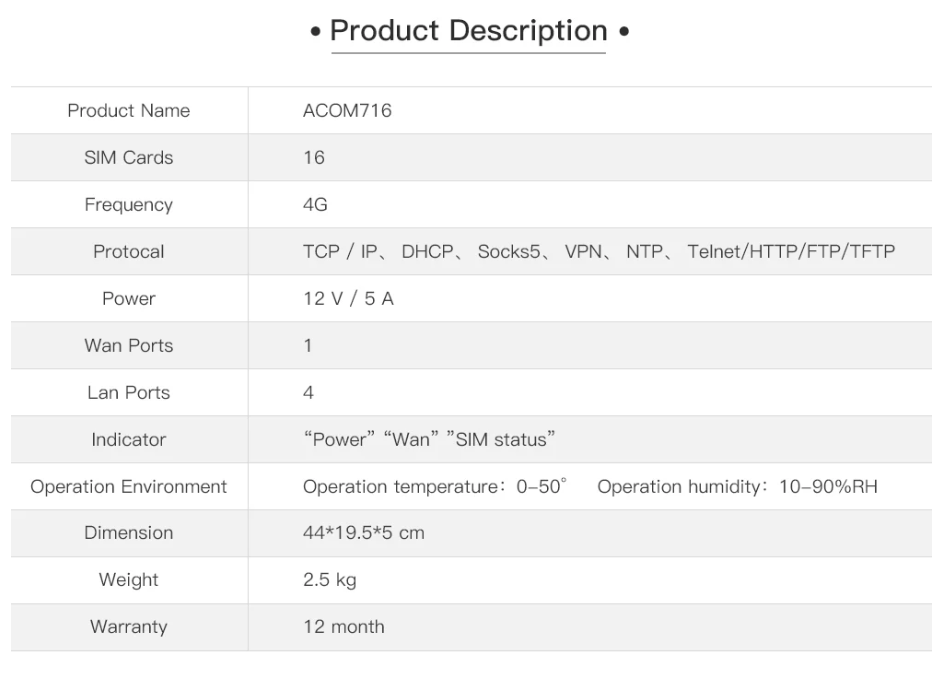This screenshot has height=675, width=947.
Task: Click the "SIM status" indicator text
Action: pyautogui.click(x=501, y=440)
